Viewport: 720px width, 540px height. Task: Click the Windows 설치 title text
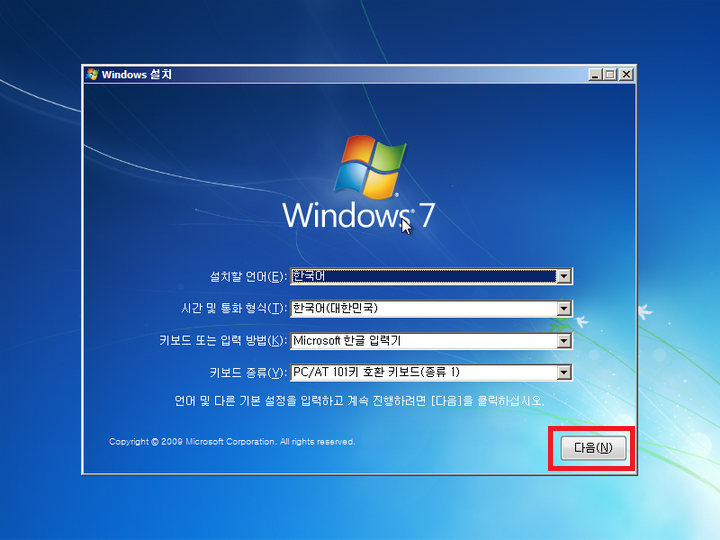pos(136,74)
